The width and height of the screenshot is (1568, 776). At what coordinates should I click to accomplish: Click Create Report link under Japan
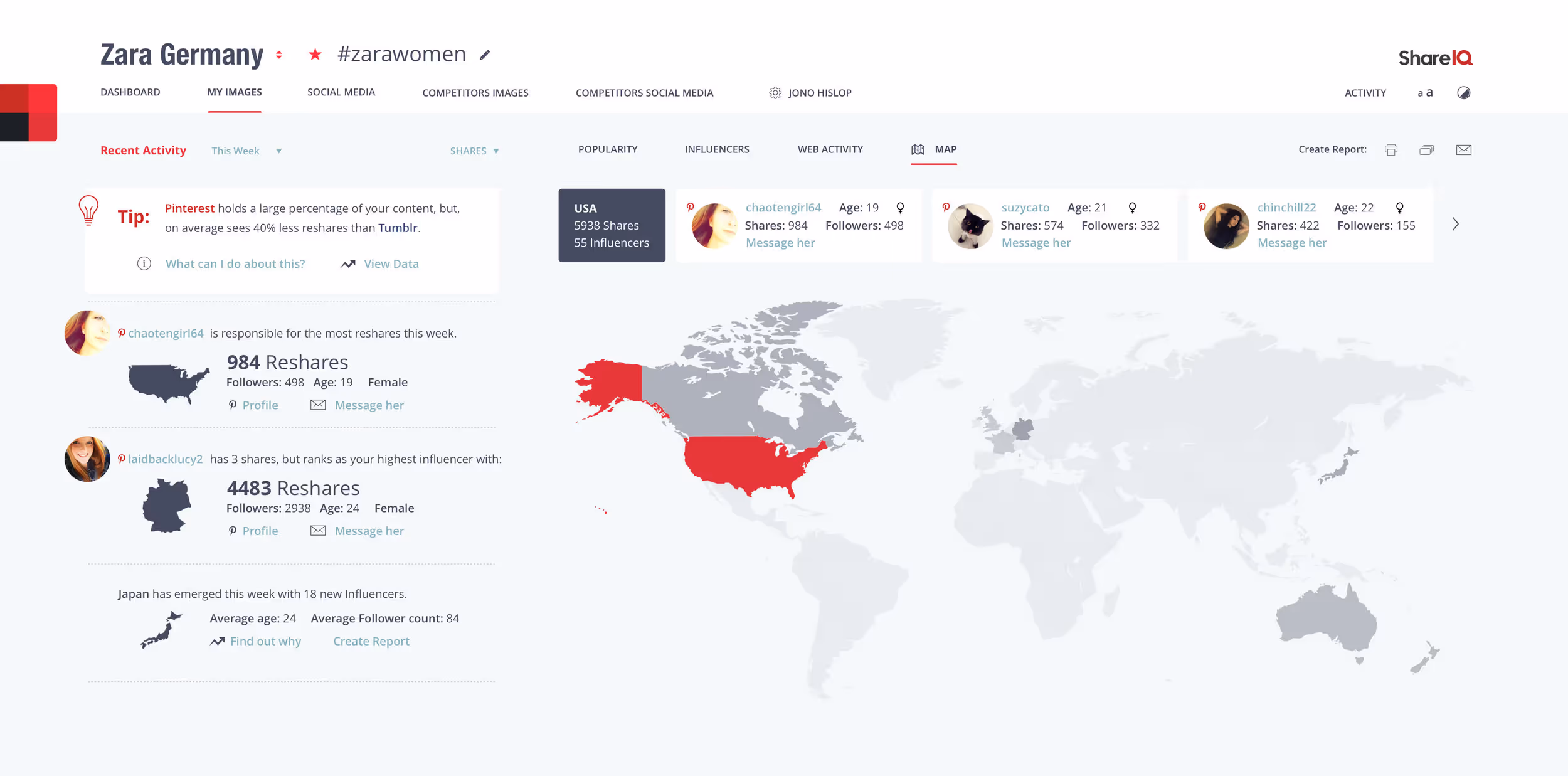[x=371, y=641]
